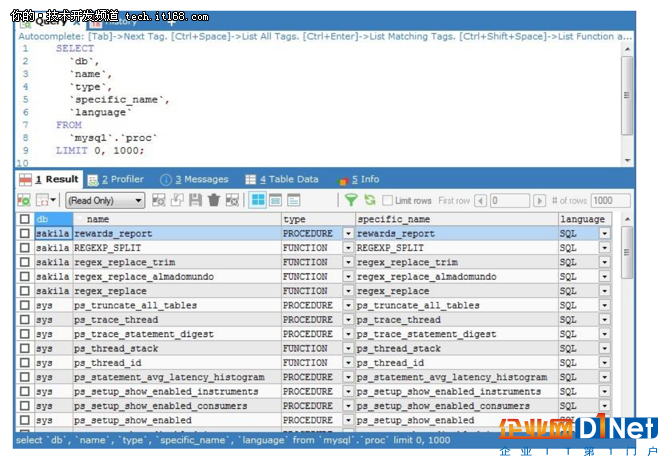This screenshot has height=456, width=658.
Task: Sort by the specific_name column header
Action: pos(457,219)
